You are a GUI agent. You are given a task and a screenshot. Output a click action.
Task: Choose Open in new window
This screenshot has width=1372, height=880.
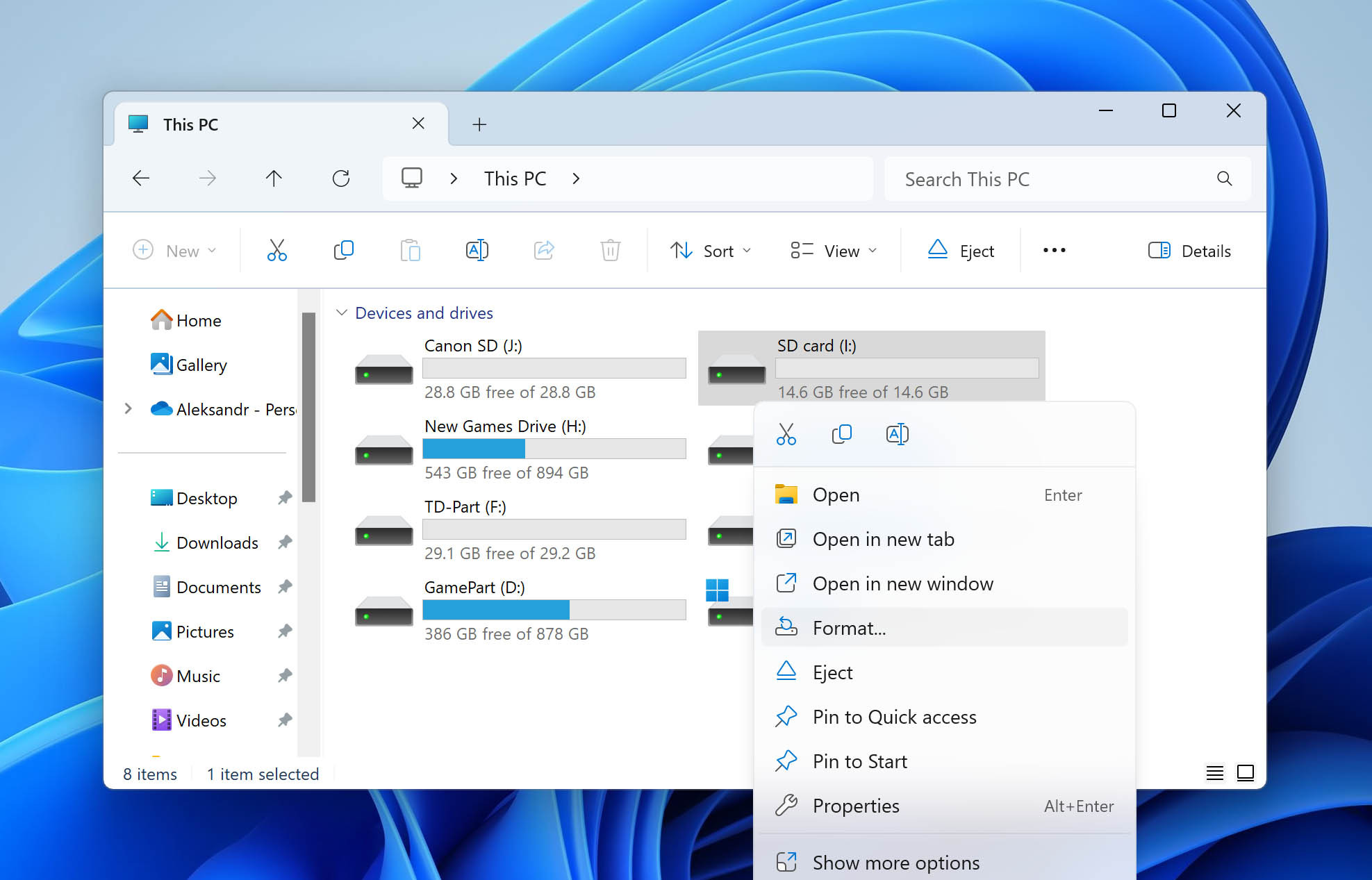pyautogui.click(x=944, y=584)
